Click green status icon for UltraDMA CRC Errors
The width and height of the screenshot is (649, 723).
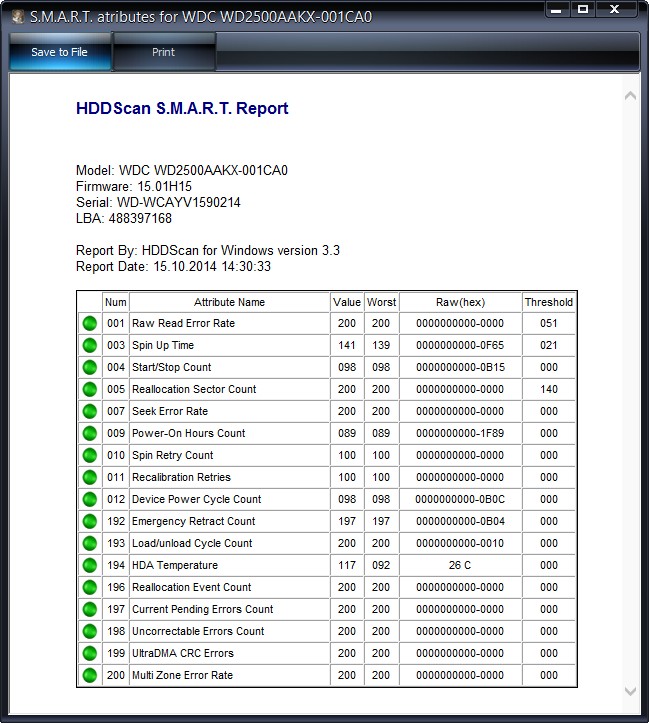coord(90,653)
